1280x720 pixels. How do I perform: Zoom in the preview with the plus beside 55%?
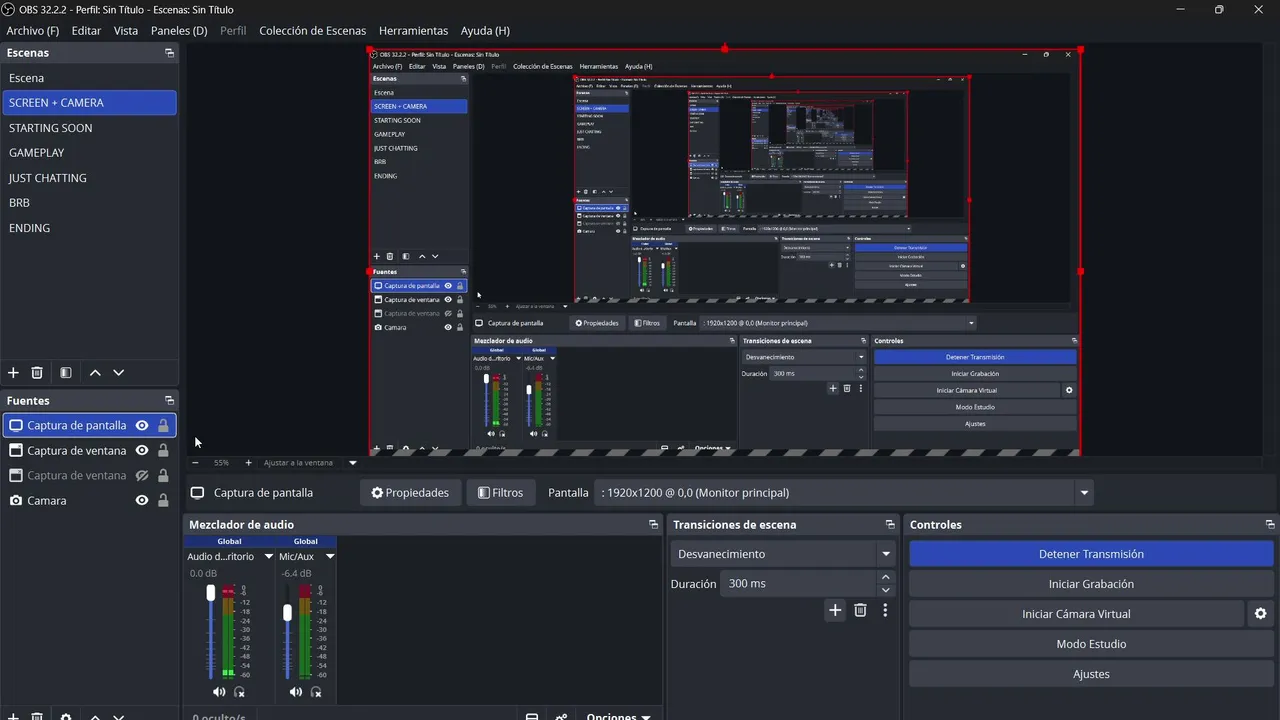tap(248, 463)
